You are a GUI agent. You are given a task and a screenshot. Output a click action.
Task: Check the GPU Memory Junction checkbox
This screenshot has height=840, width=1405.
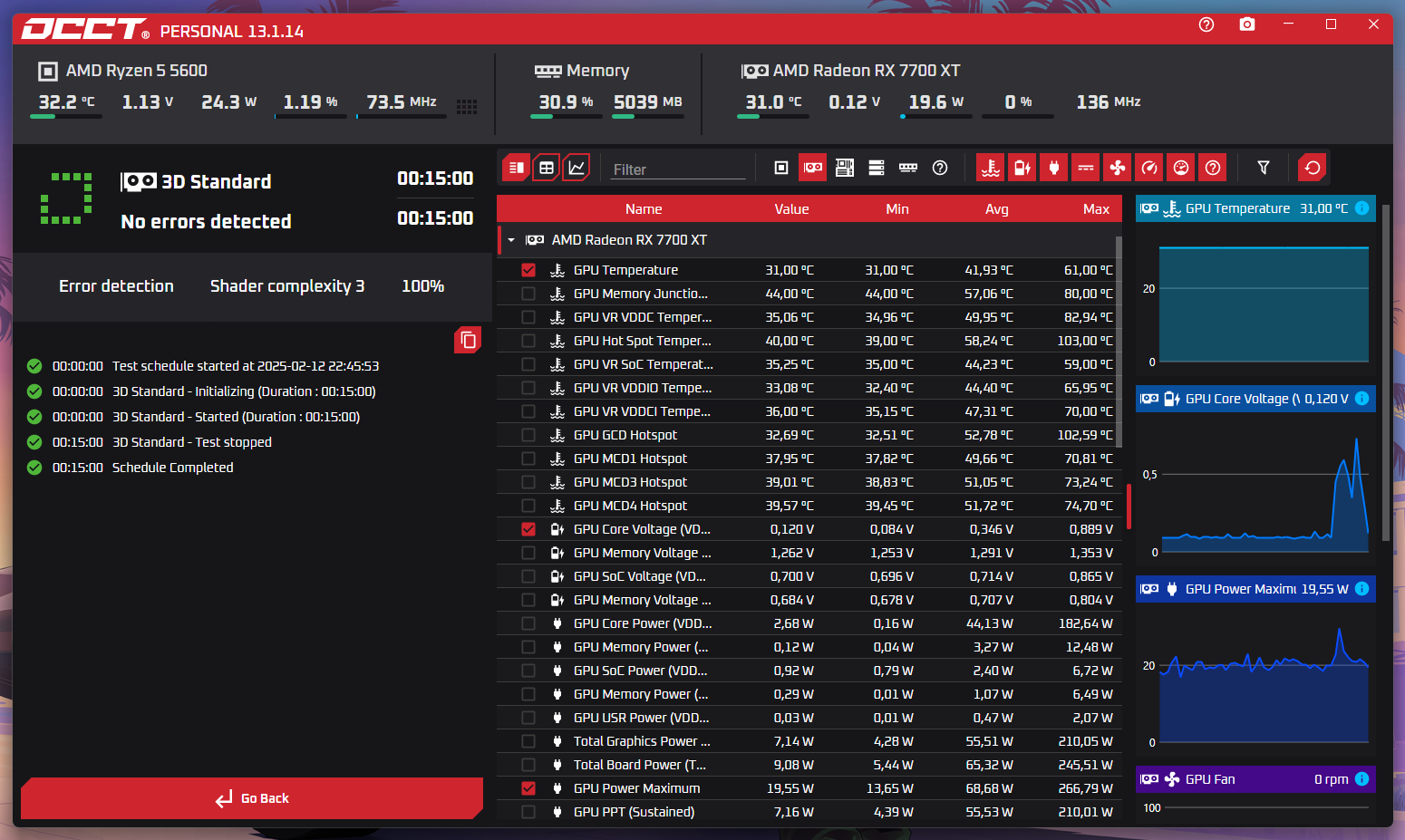click(528, 294)
